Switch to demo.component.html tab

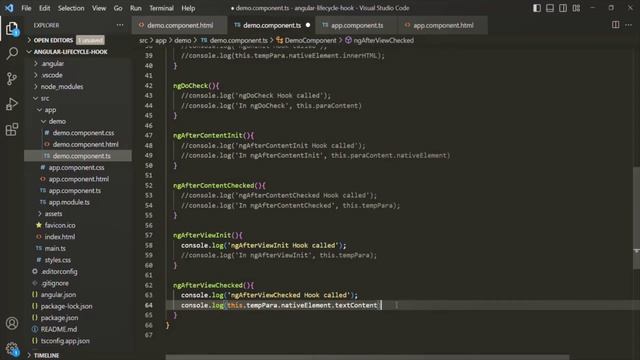(180, 25)
